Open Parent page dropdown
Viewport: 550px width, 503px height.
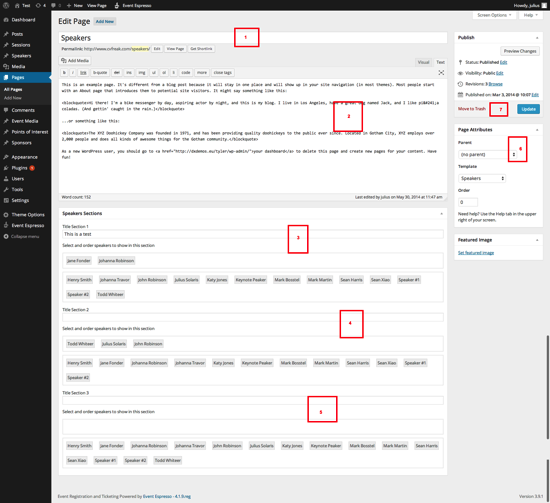487,155
